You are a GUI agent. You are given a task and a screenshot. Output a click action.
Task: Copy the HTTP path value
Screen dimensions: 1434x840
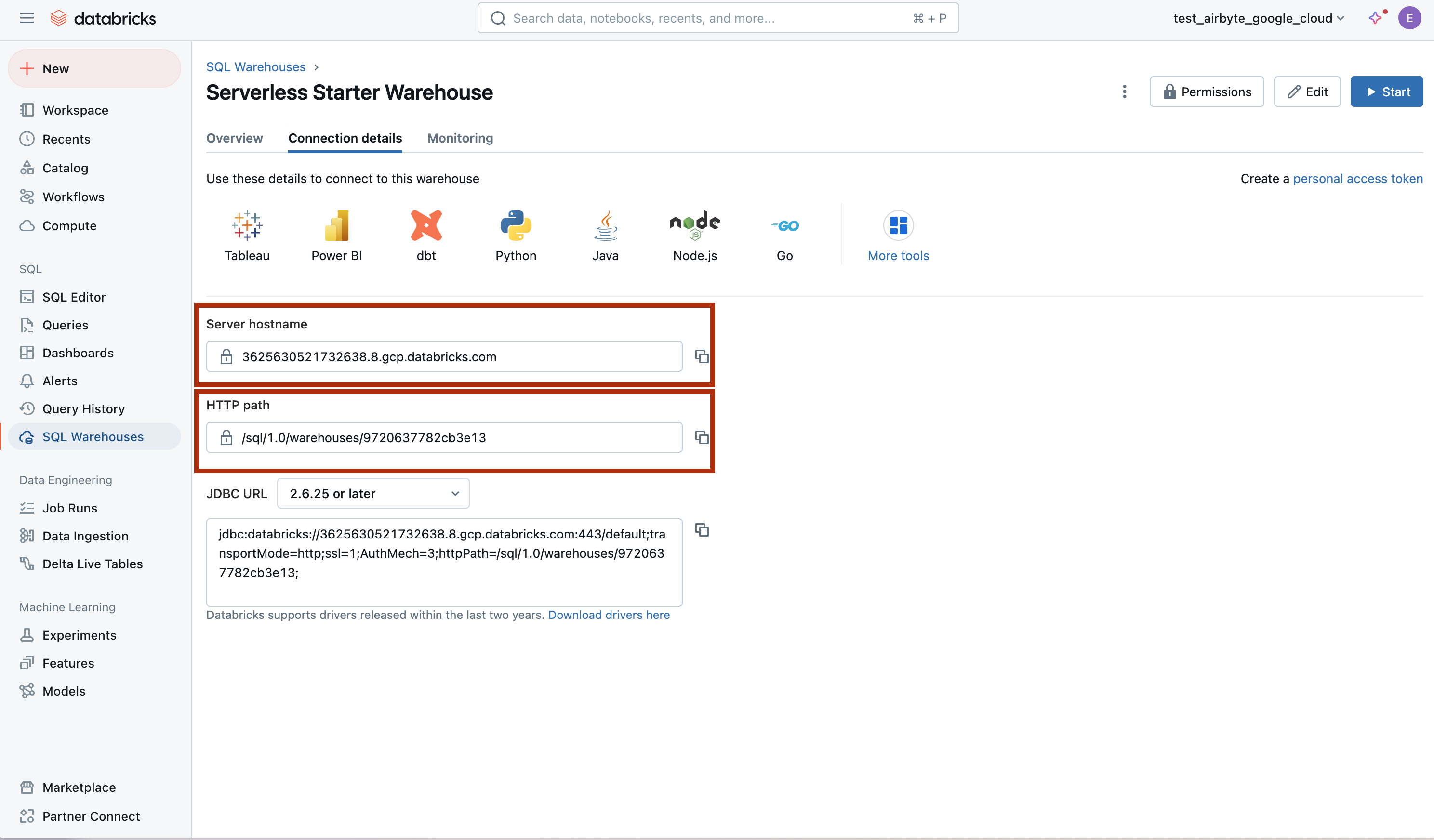coord(702,437)
